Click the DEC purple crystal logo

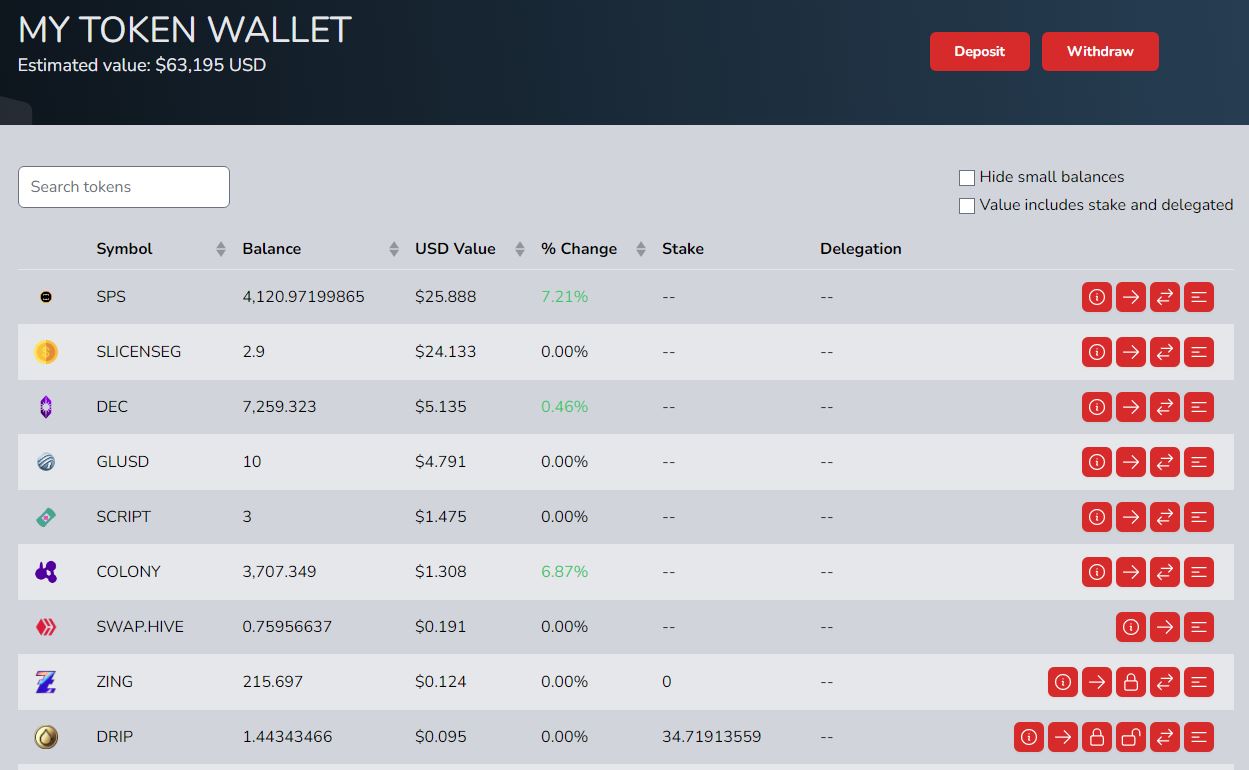tap(46, 407)
